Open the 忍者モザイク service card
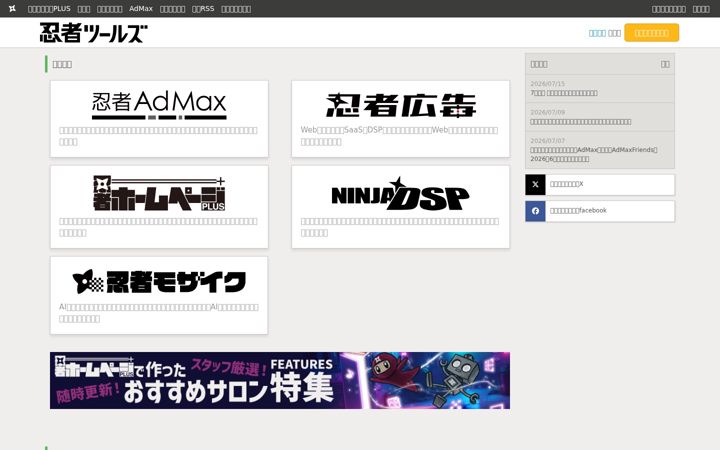The width and height of the screenshot is (720, 450). tap(159, 295)
